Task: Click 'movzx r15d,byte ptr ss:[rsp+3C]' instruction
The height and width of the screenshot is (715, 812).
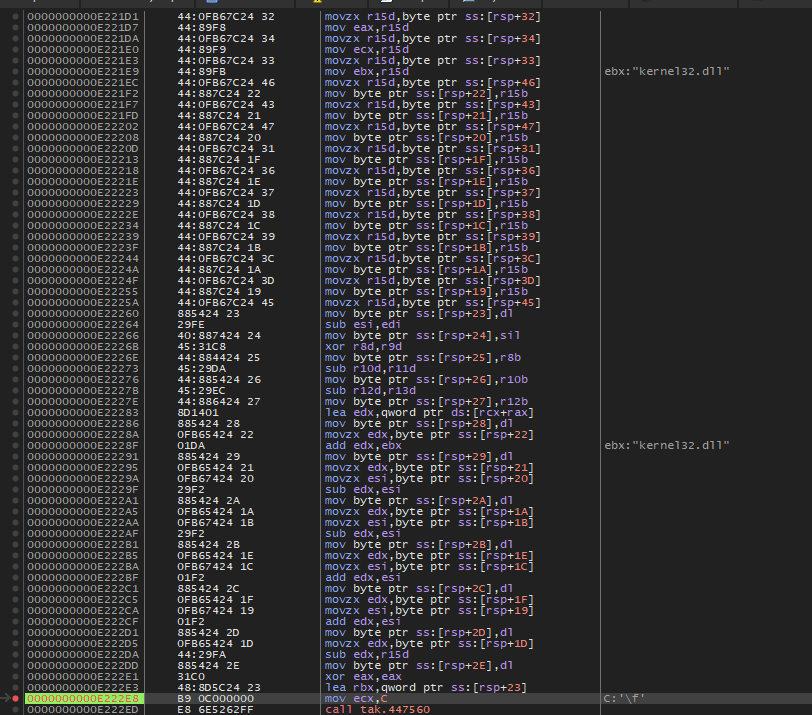Action: click(x=432, y=259)
